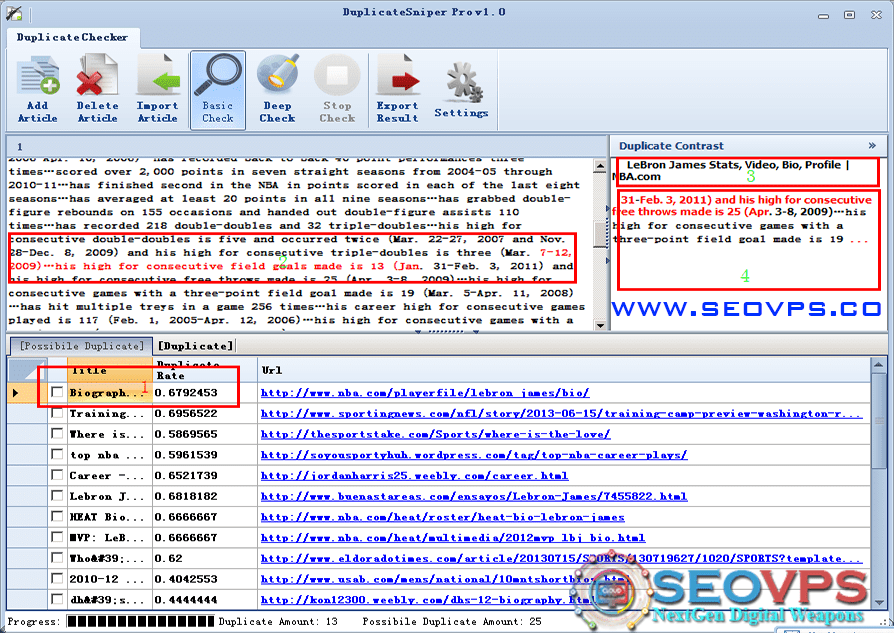Minimize the DuplicateSniper window
The width and height of the screenshot is (894, 633).
click(823, 15)
